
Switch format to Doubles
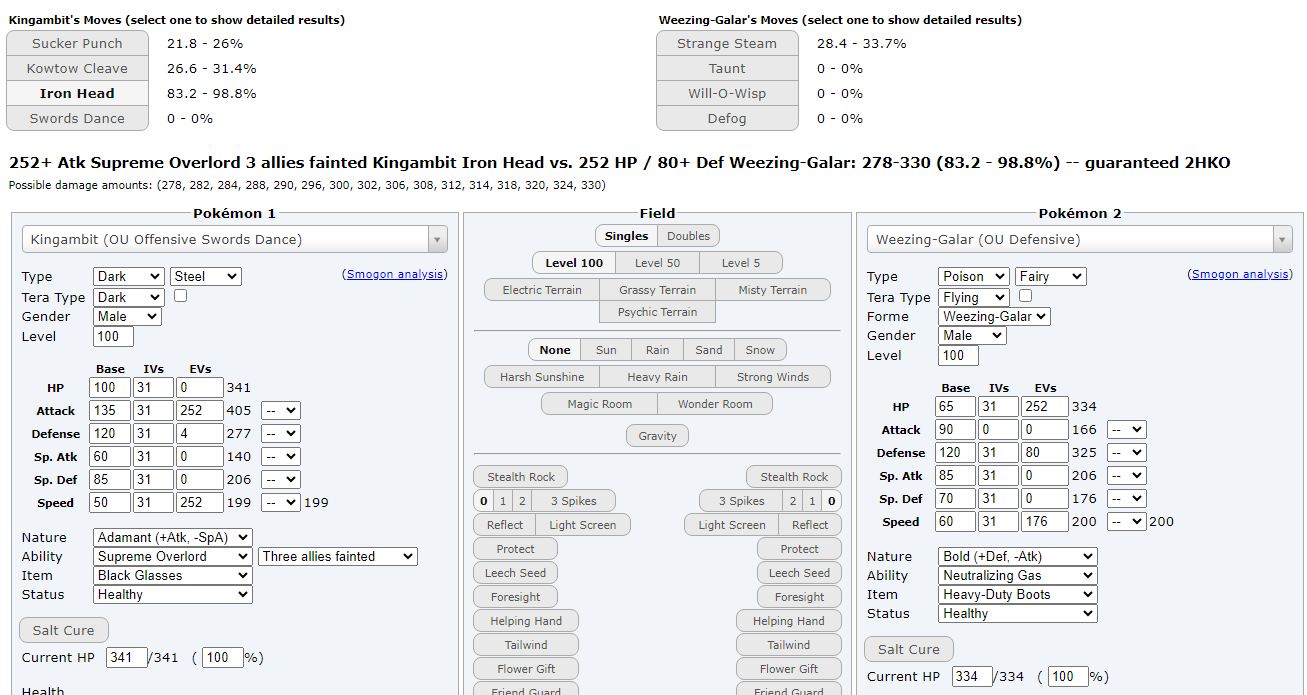pyautogui.click(x=688, y=236)
